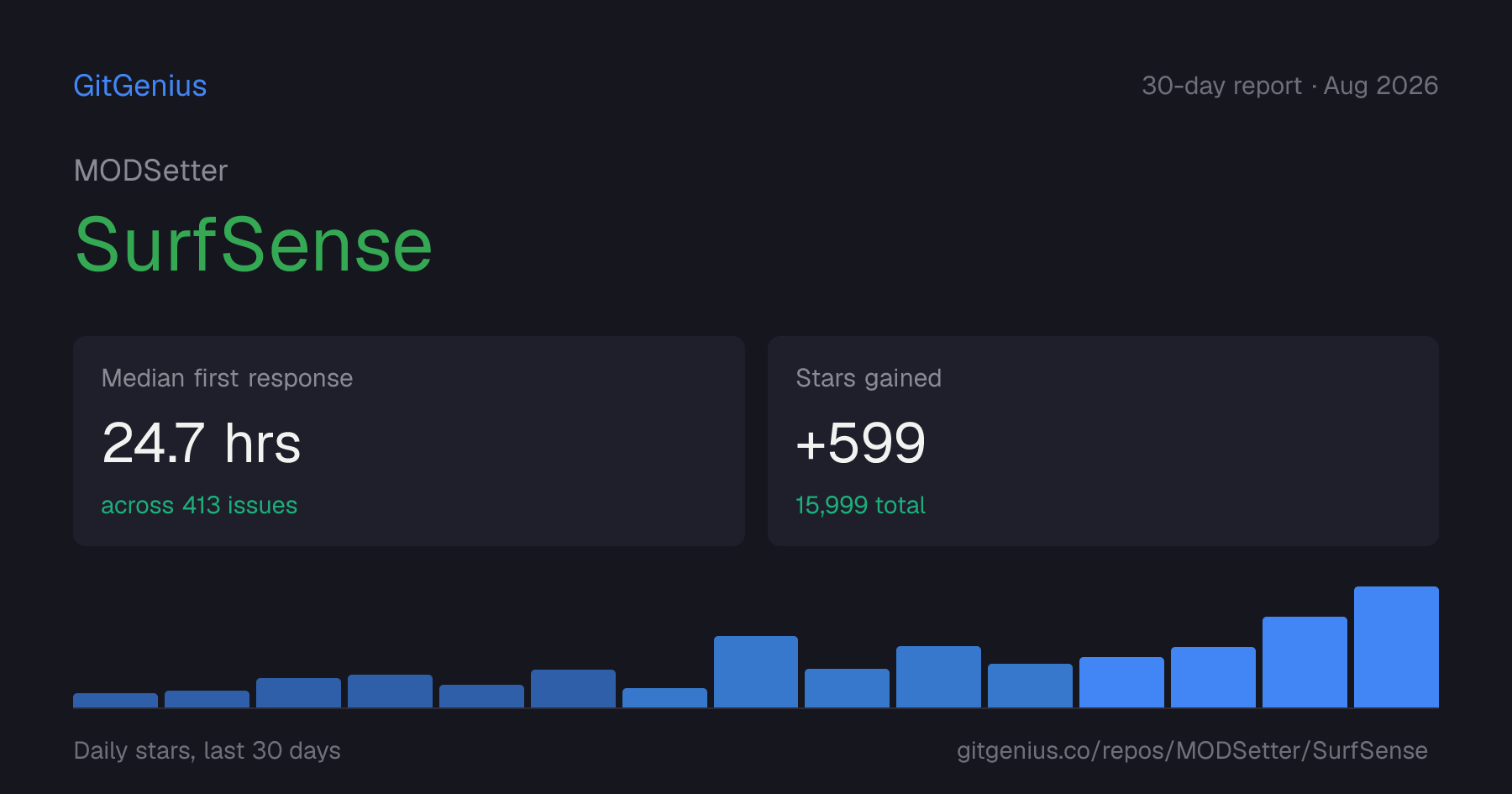Click the third chart bar
The width and height of the screenshot is (1512, 794).
pyautogui.click(x=298, y=692)
